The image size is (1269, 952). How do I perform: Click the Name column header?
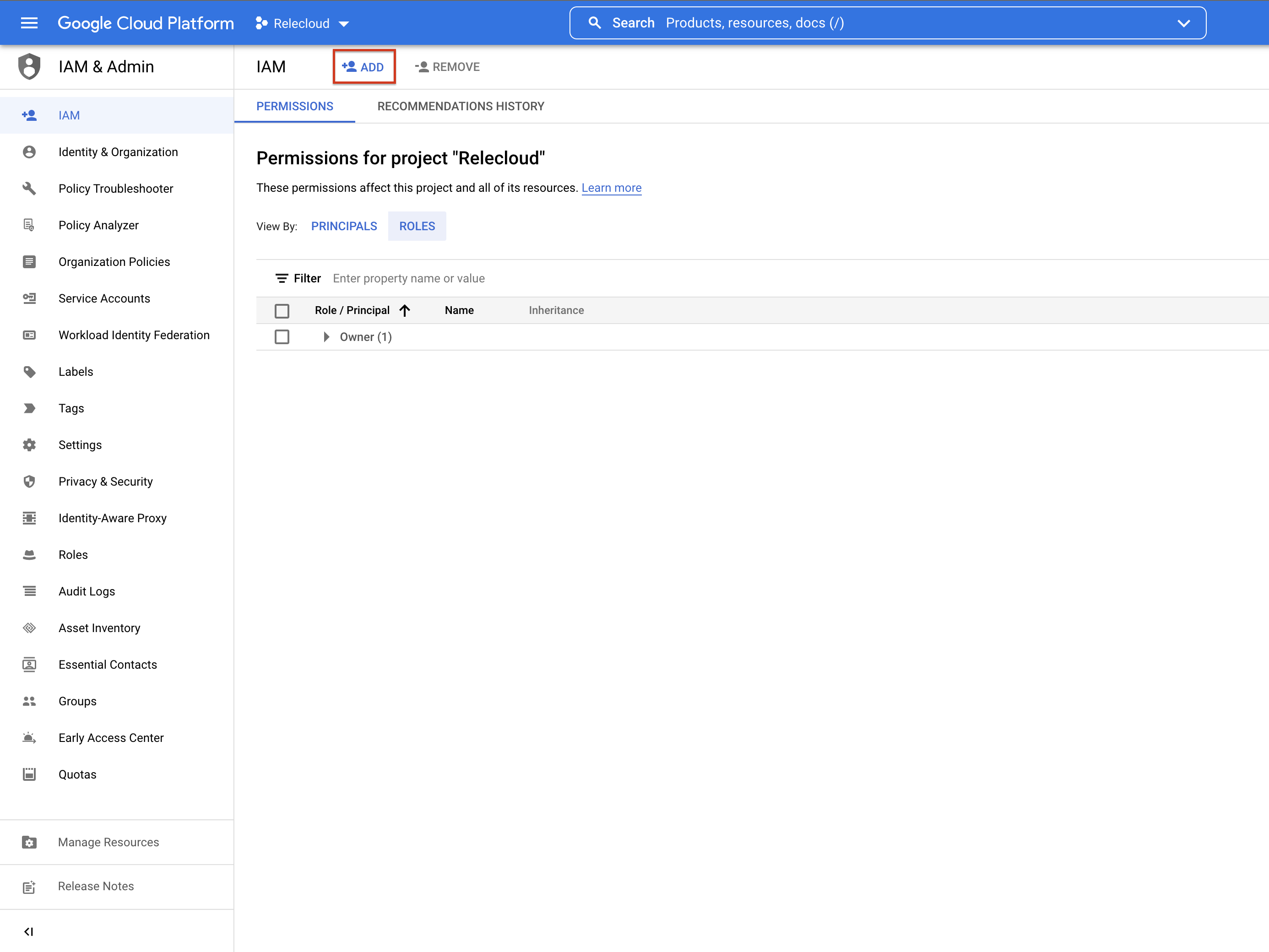(x=460, y=311)
